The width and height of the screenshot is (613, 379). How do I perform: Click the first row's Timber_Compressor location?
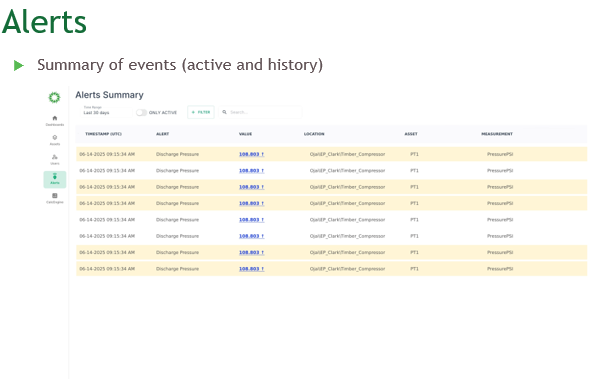tap(348, 154)
